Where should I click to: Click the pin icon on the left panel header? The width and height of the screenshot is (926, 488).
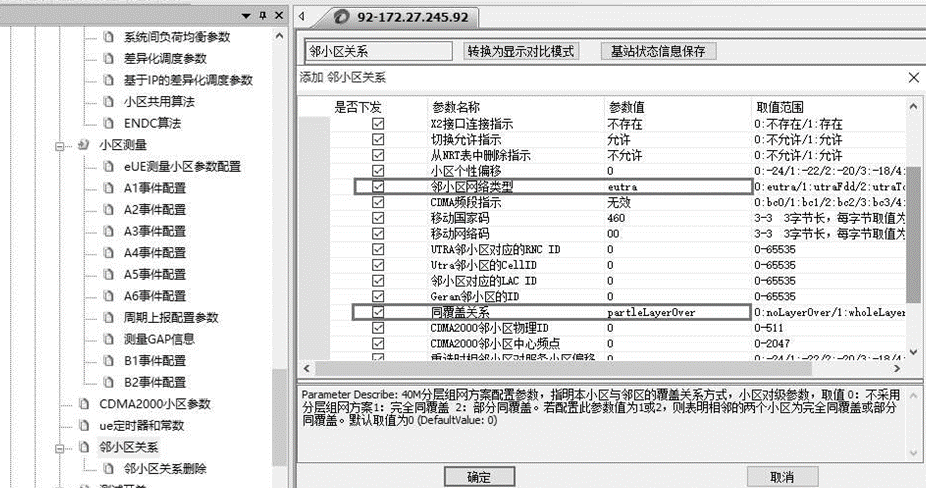[x=263, y=16]
